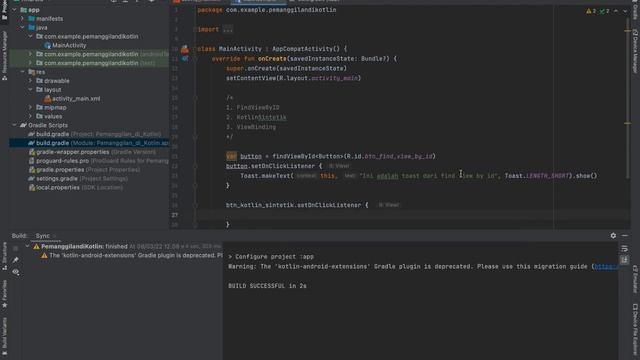Click the activity_main.xml file icon
Viewport: 640px width, 360px height.
coord(47,98)
